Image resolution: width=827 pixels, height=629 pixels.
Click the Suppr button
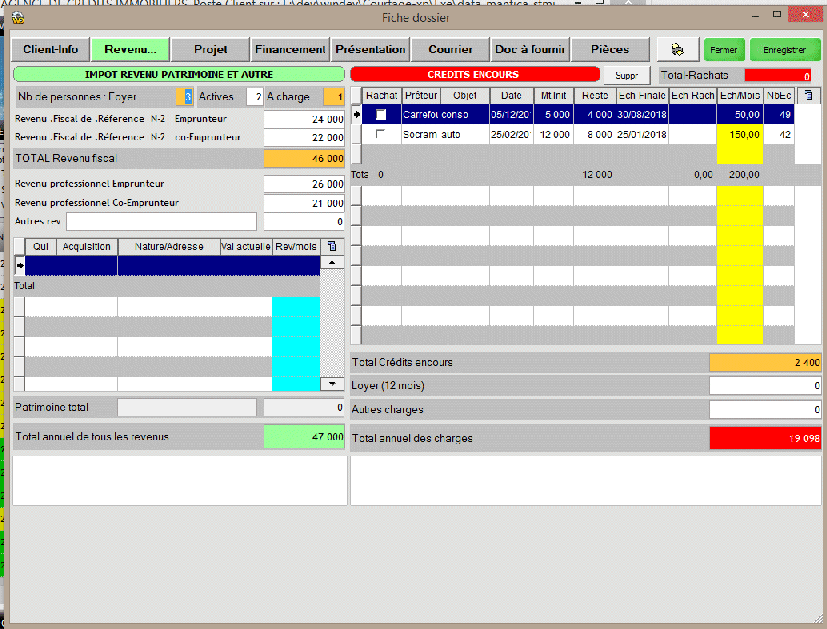[x=626, y=75]
